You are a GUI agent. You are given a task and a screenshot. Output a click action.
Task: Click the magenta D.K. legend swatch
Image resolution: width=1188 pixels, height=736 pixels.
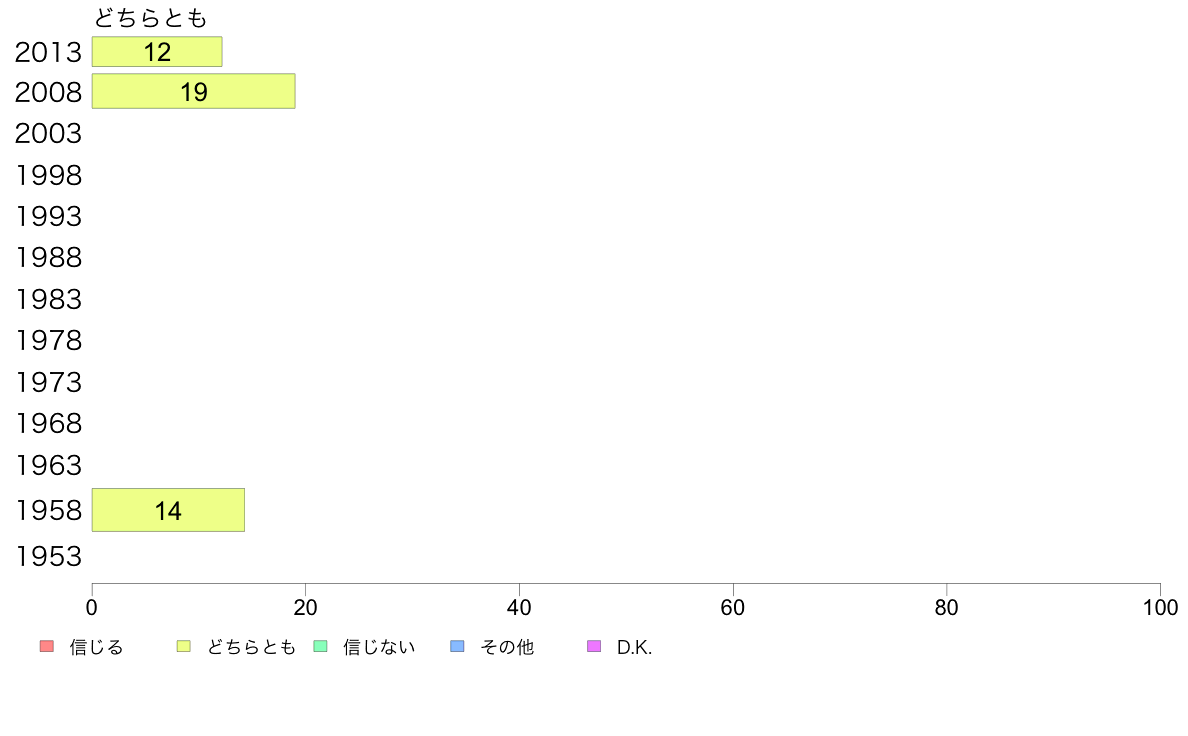(594, 647)
